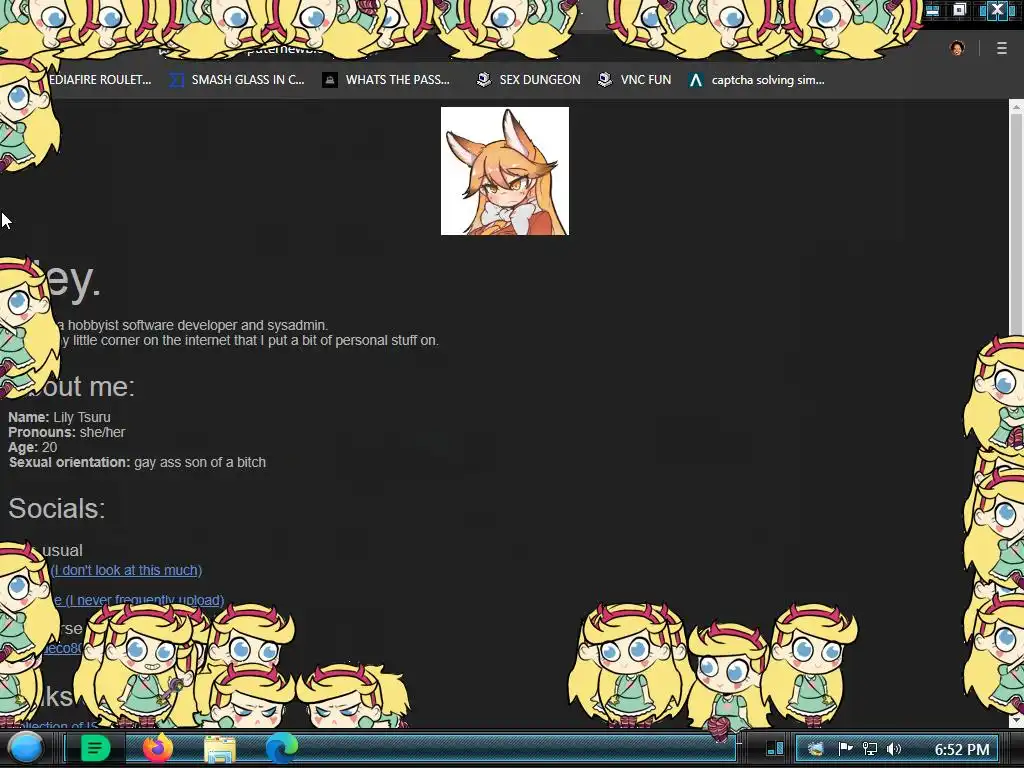The height and width of the screenshot is (768, 1024).
Task: Click the Windows Start orb
Action: (x=26, y=748)
